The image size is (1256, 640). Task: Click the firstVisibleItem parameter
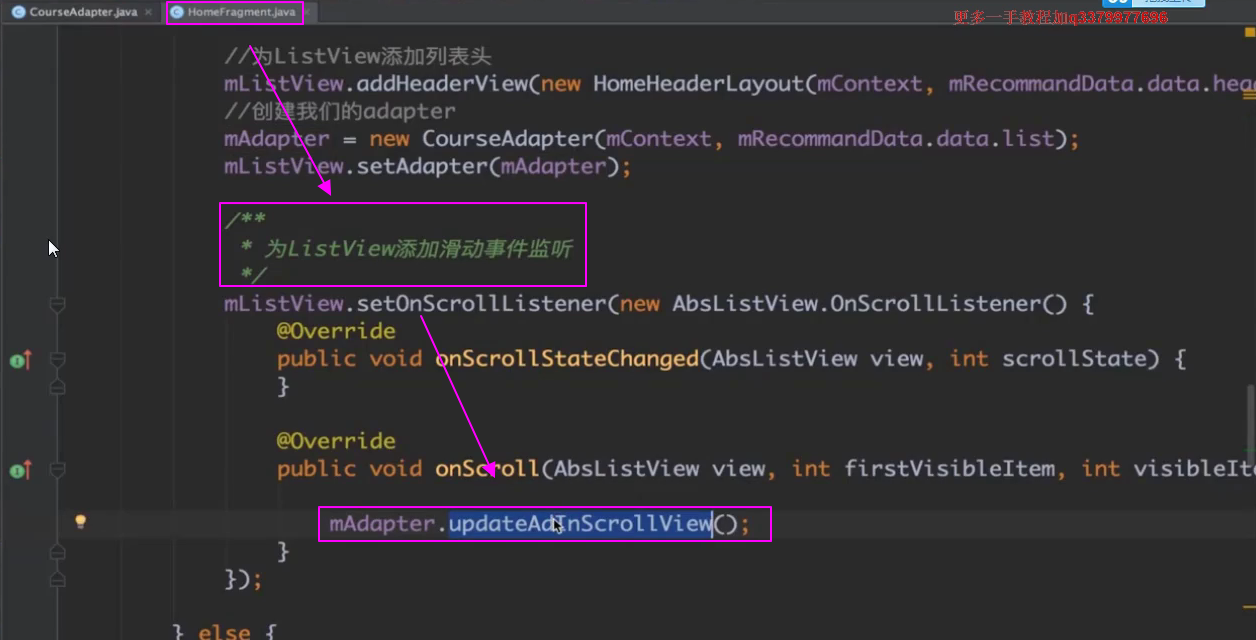coord(949,468)
